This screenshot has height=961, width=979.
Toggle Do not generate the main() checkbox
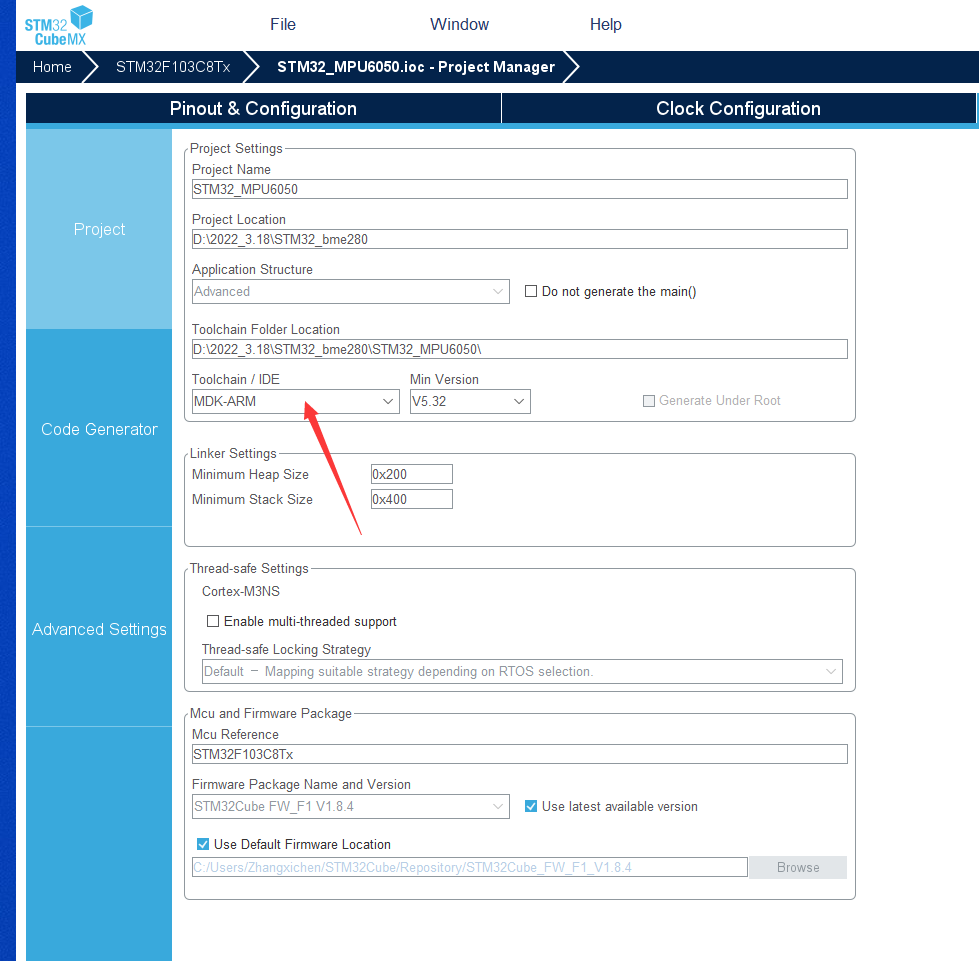pyautogui.click(x=531, y=291)
